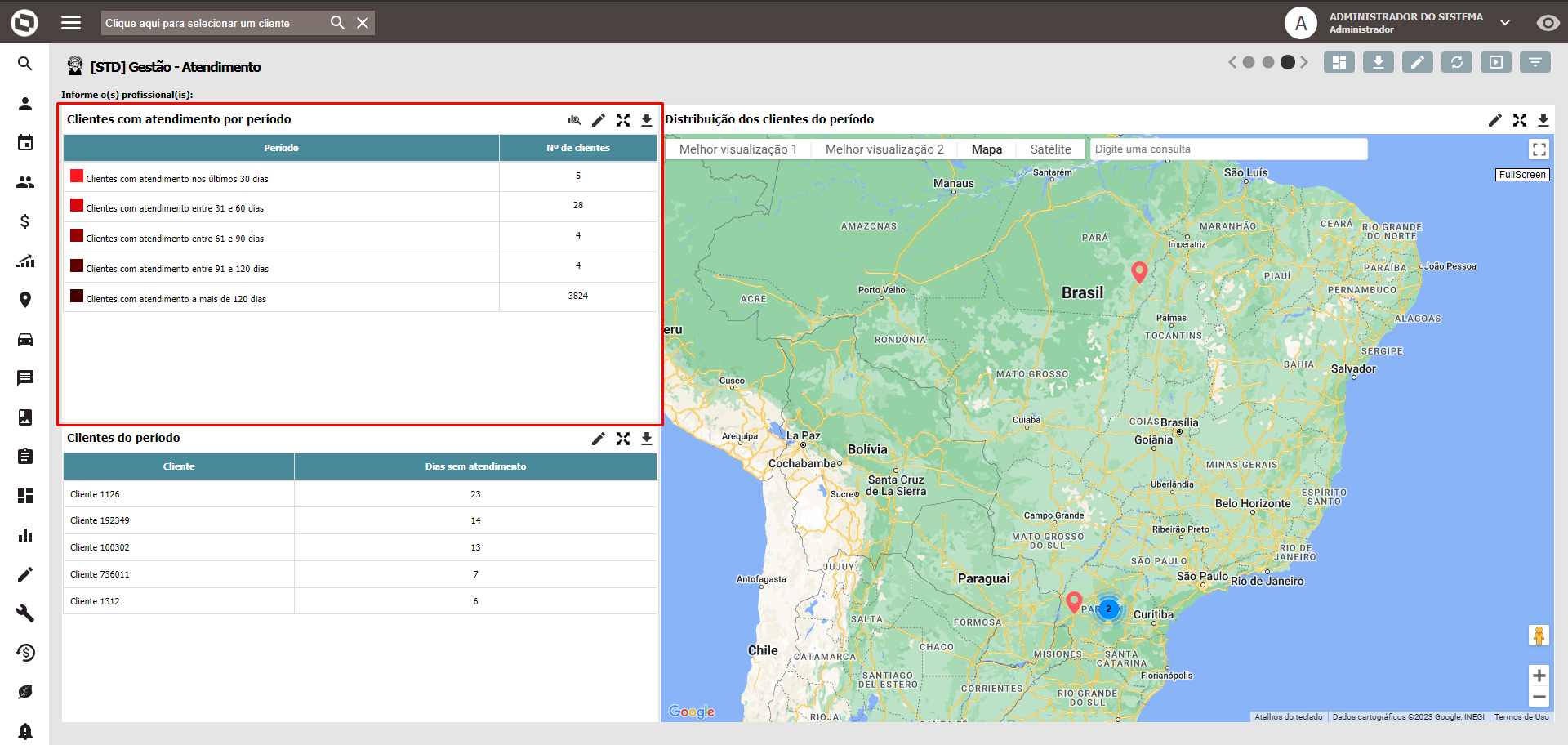Select the Melhor visualização 1 tab
The width and height of the screenshot is (1568, 745).
point(737,149)
